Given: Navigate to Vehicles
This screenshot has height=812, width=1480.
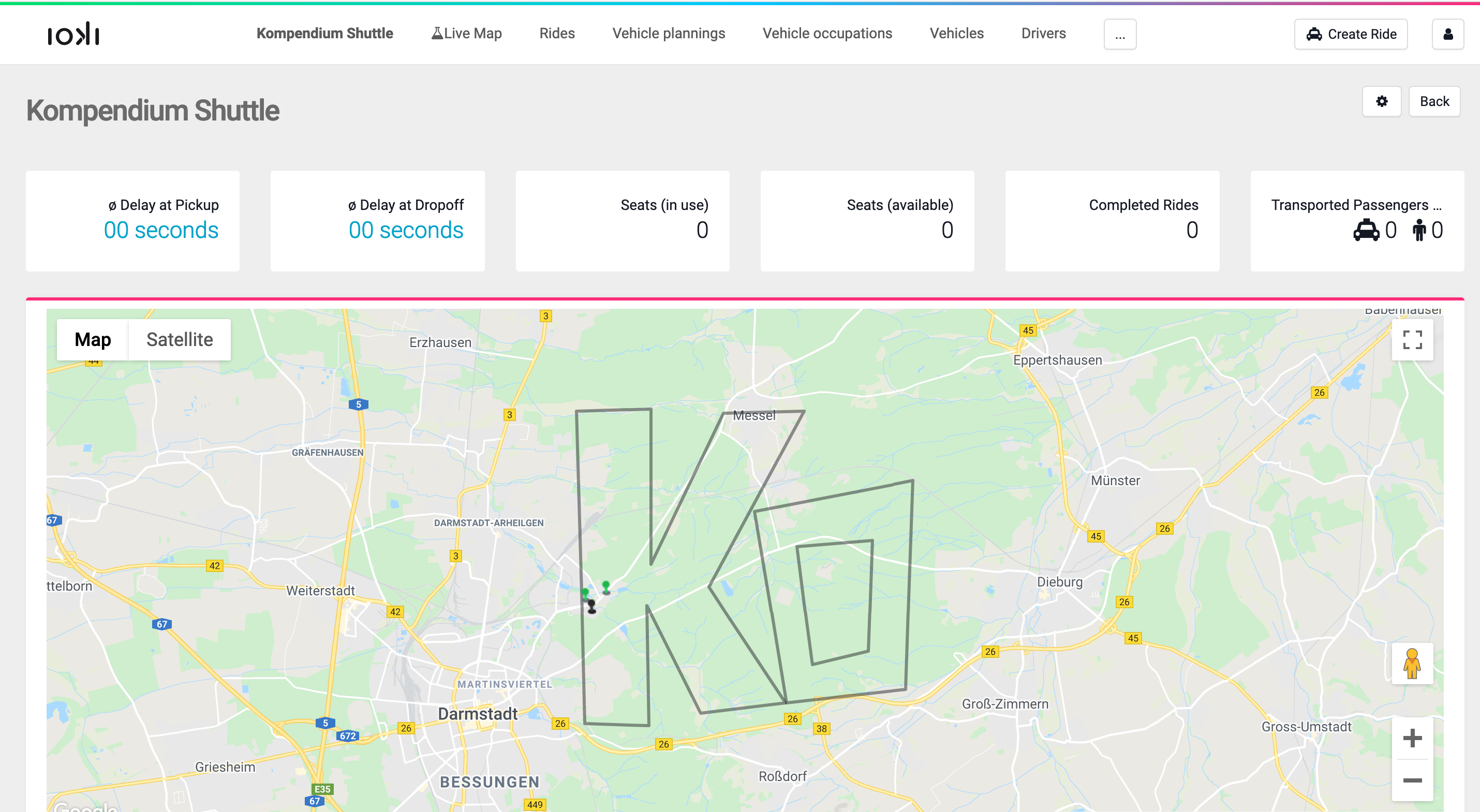Looking at the screenshot, I should pyautogui.click(x=956, y=33).
